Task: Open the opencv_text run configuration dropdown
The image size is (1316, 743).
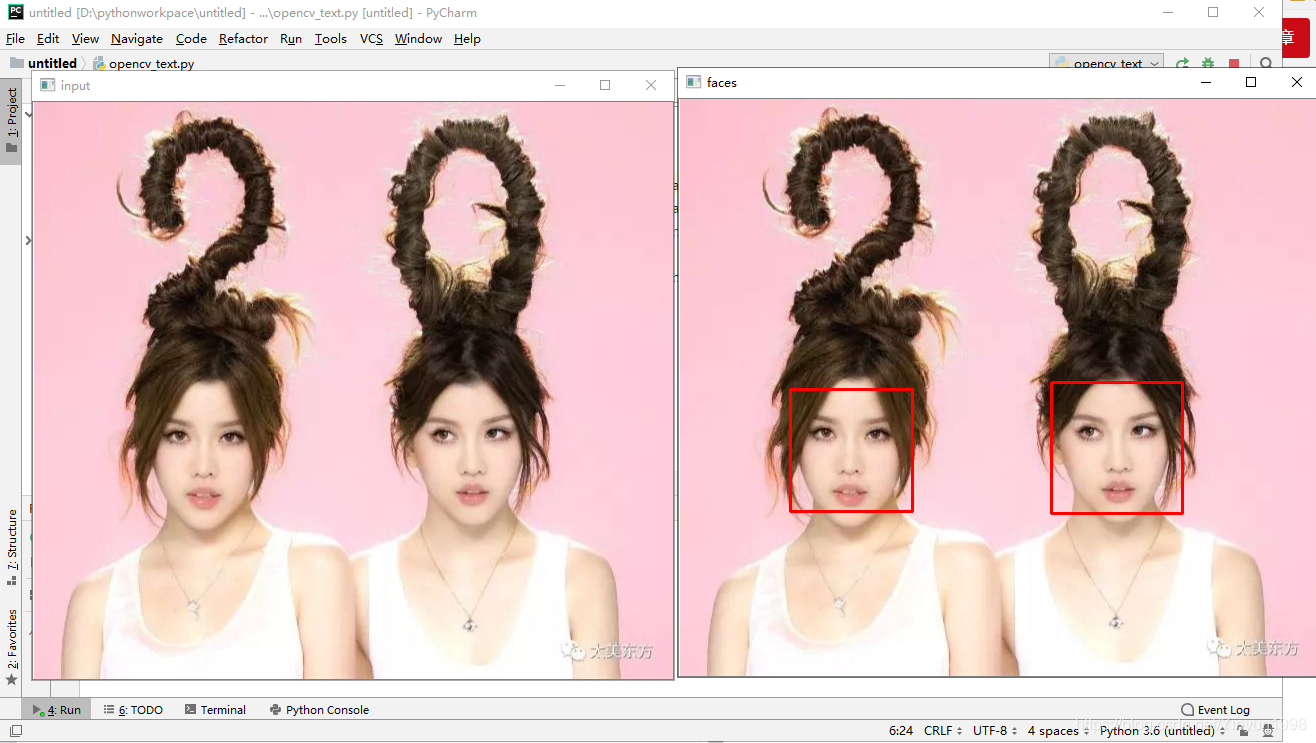Action: (1106, 63)
